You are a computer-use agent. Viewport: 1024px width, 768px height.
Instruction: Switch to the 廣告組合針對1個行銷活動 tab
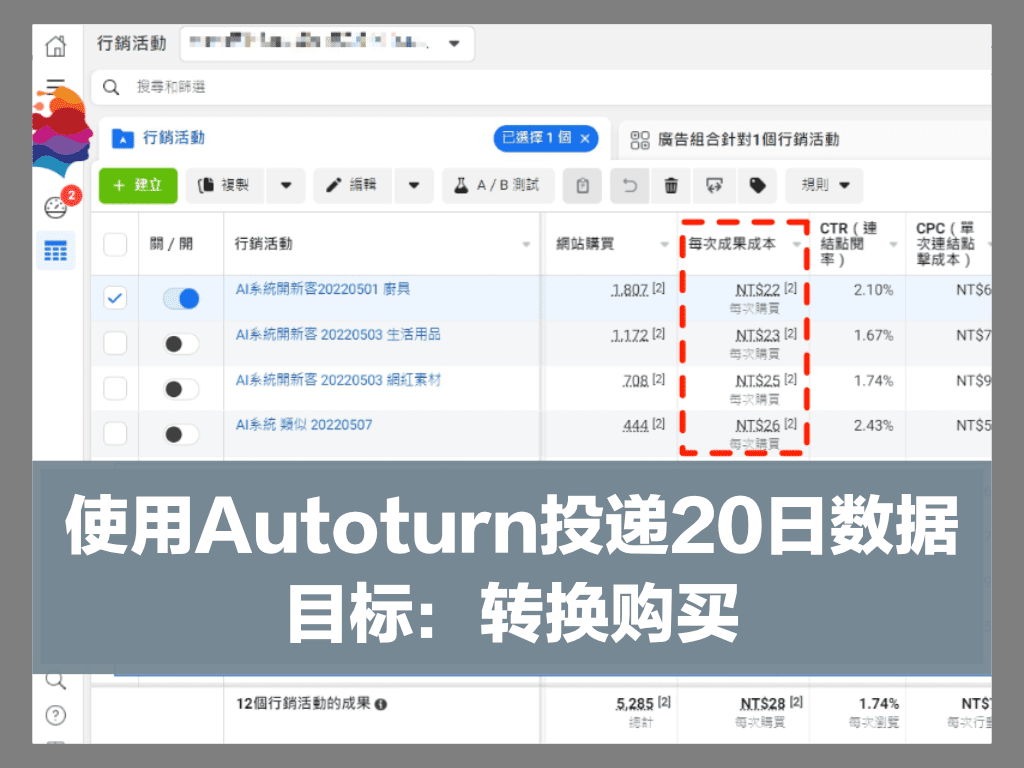click(x=735, y=140)
